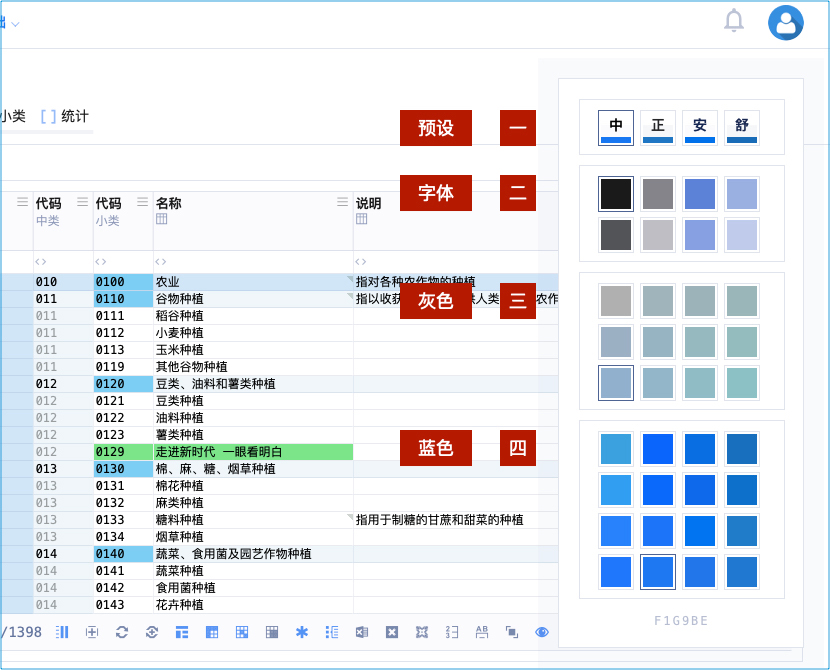Click the refresh icon in the bottom toolbar
The width and height of the screenshot is (830, 670).
pos(121,632)
